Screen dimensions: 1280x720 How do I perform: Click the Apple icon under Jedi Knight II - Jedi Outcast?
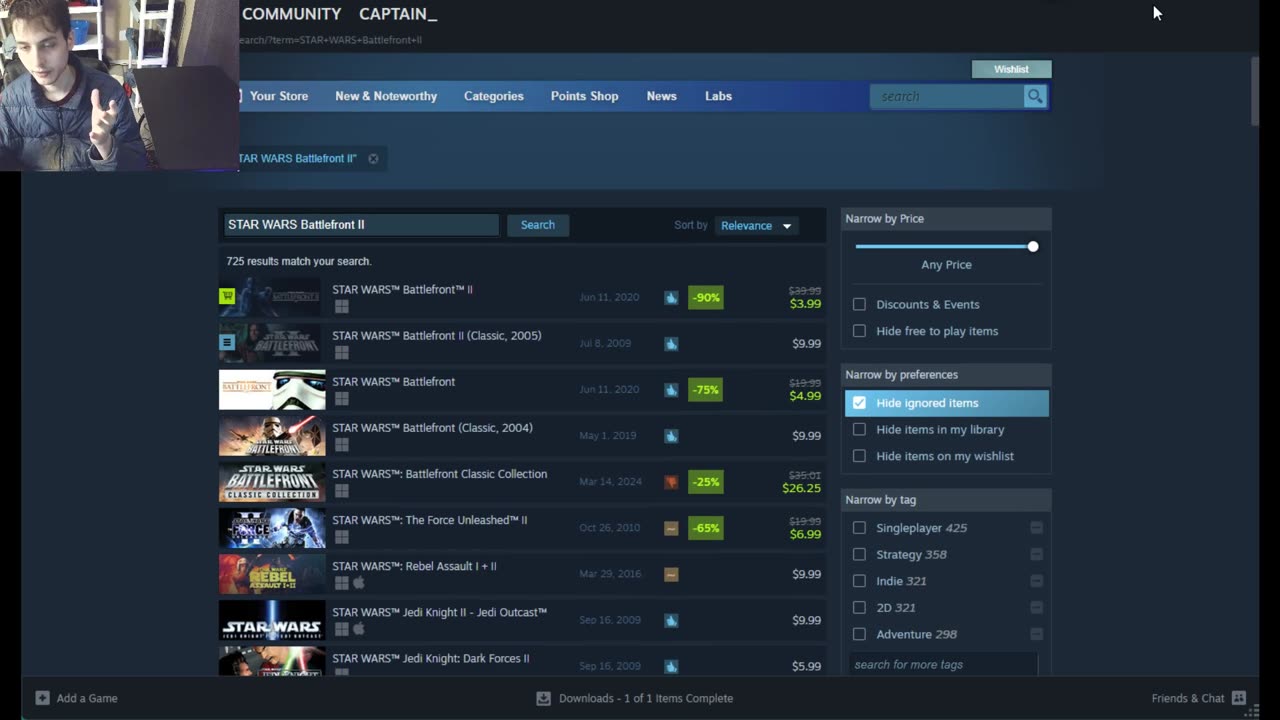point(358,629)
